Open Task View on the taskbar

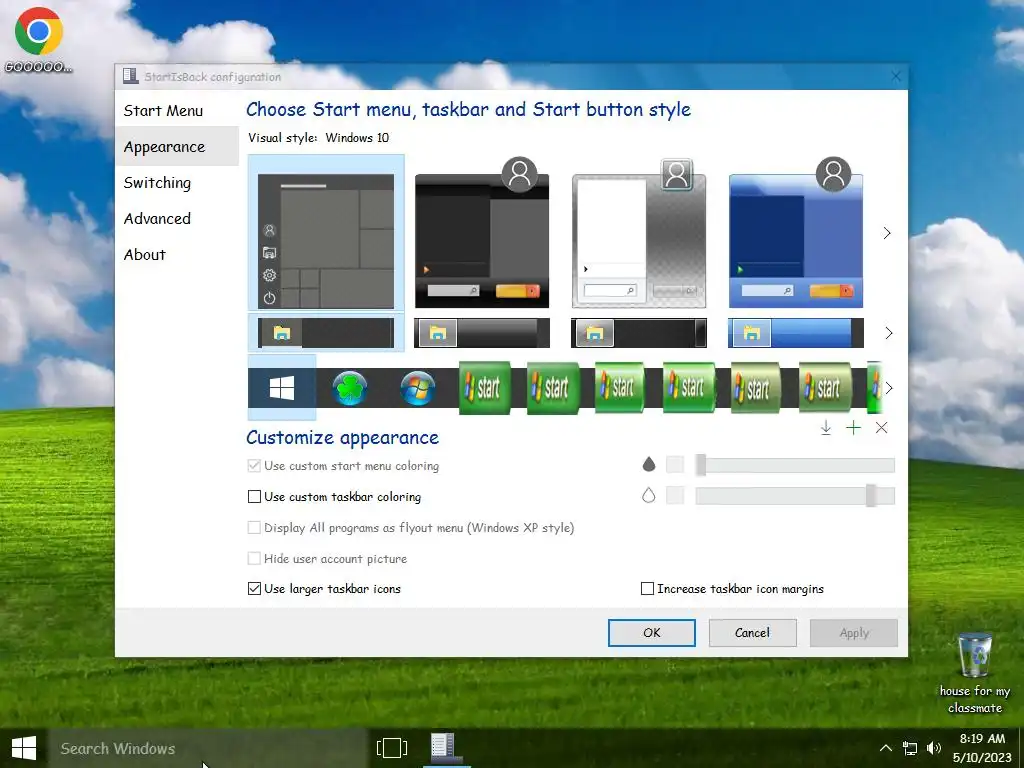[x=392, y=748]
